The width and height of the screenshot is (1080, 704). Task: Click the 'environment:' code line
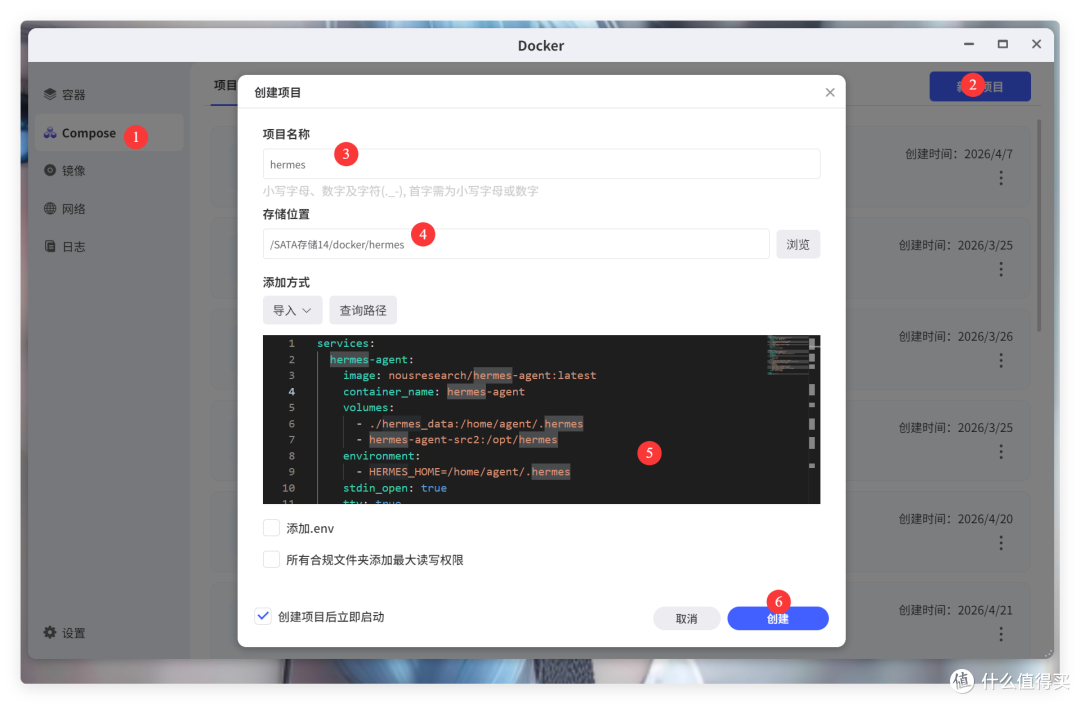pos(382,456)
